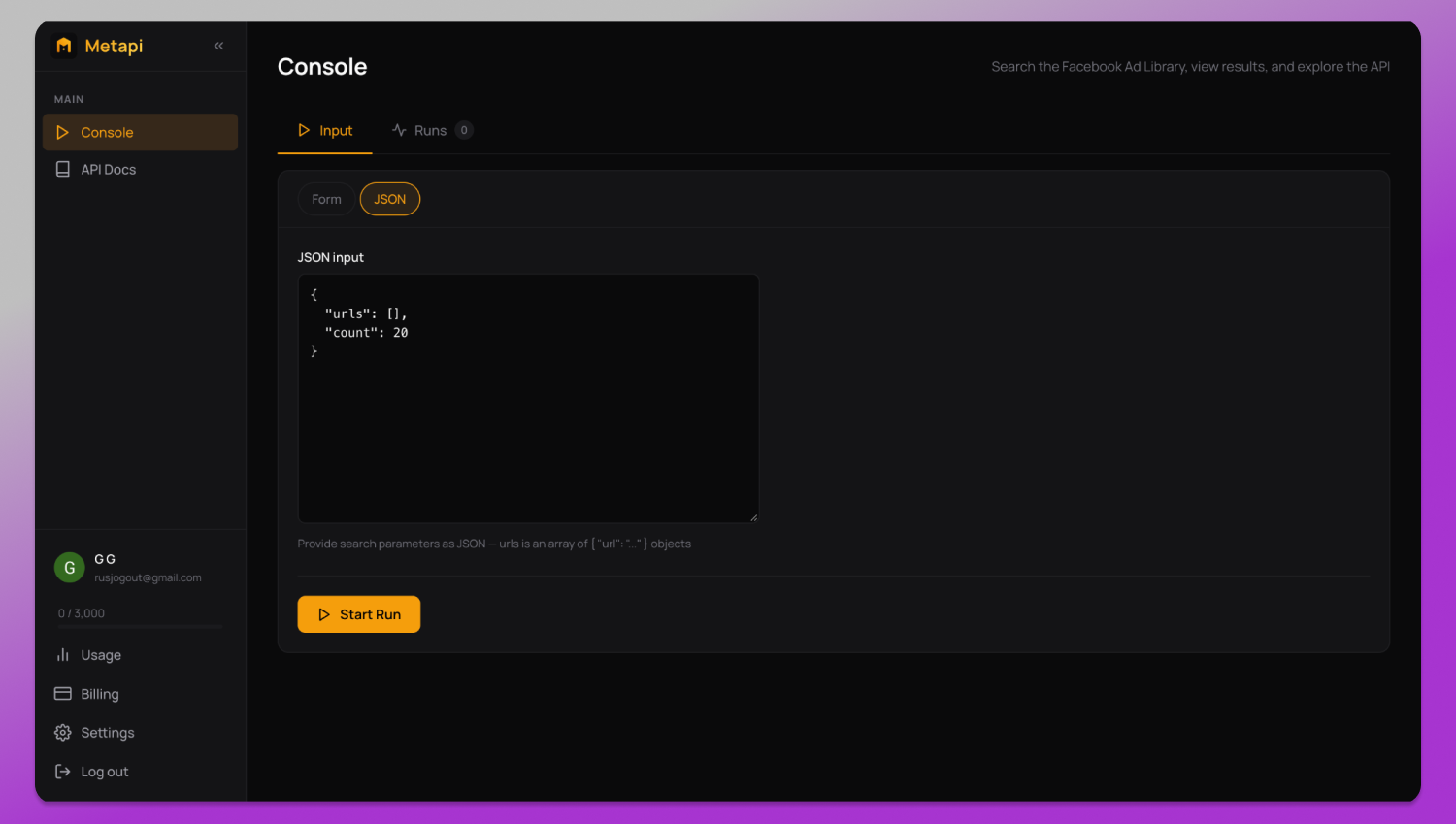
Task: Click the JSON input label
Action: click(x=331, y=257)
